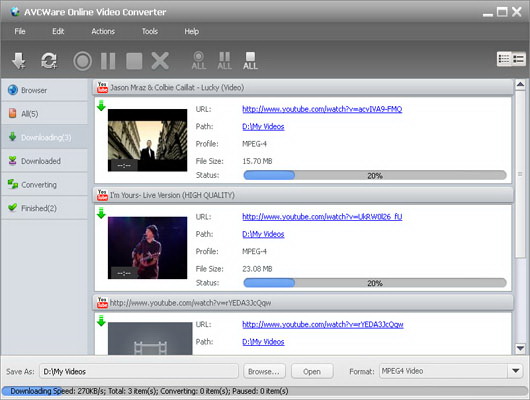530x400 pixels.
Task: Open the Browser sidebar item
Action: point(44,90)
